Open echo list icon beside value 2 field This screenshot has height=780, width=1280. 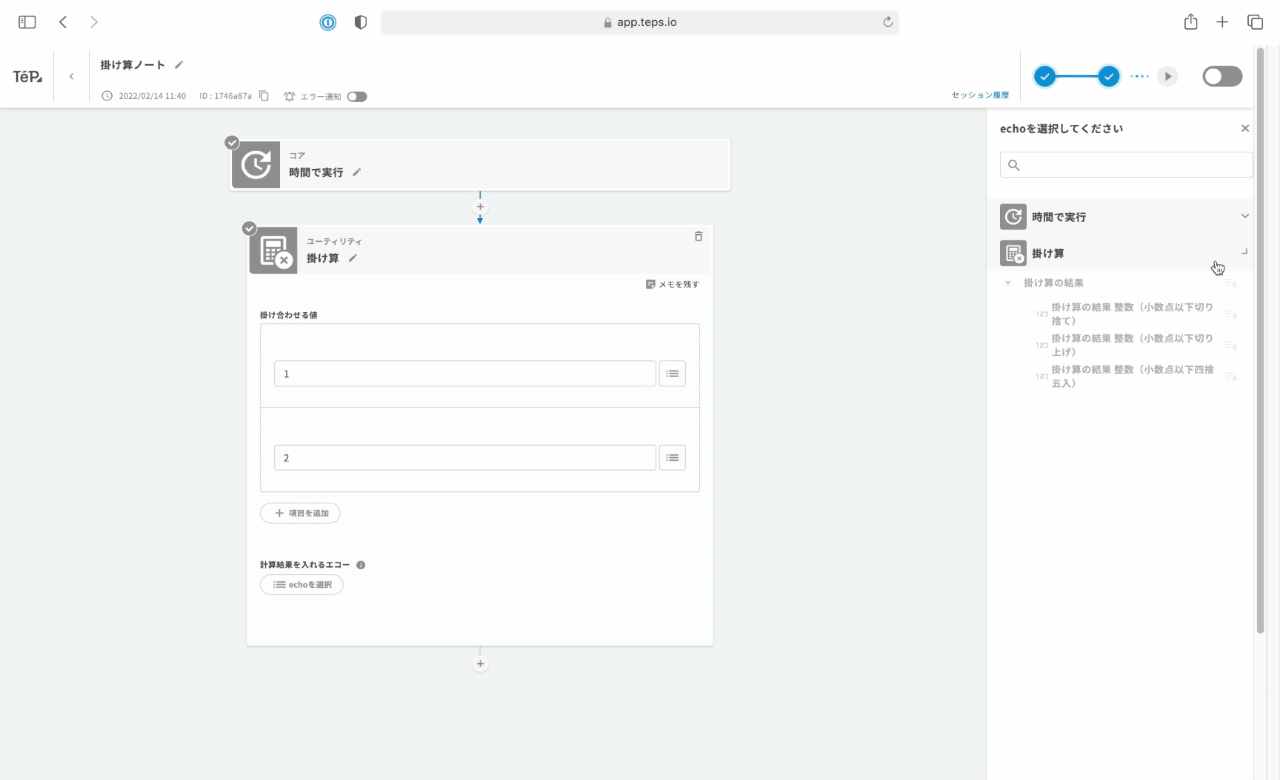[x=672, y=457]
